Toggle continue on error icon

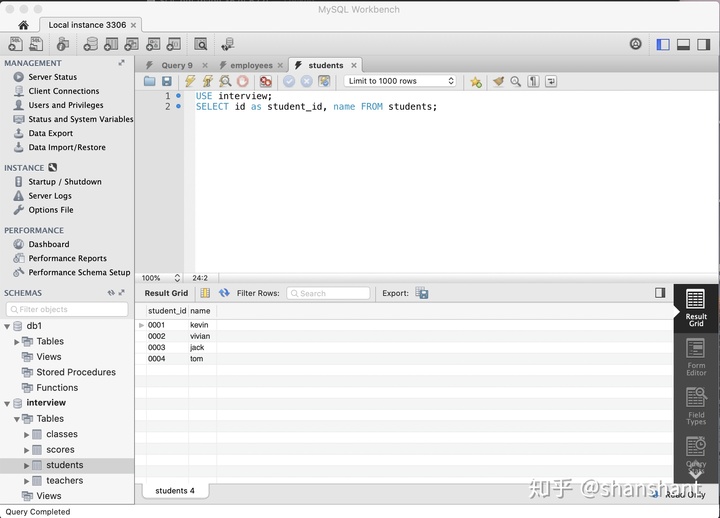[x=265, y=81]
